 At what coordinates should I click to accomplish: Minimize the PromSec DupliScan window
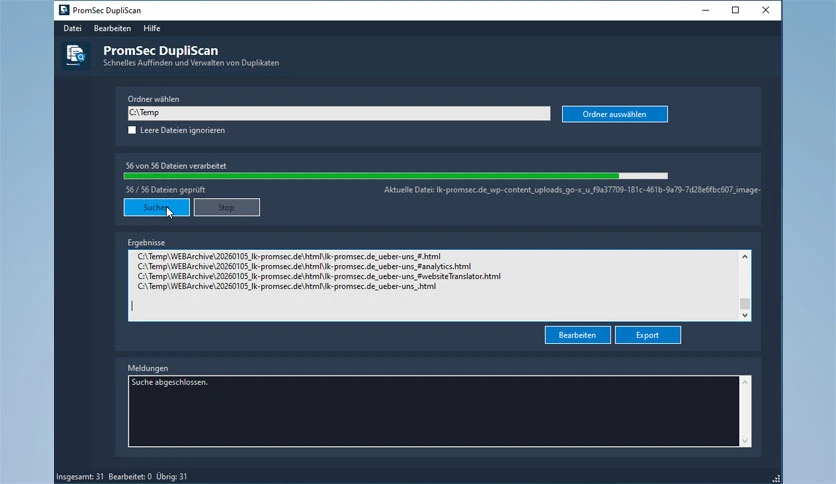705,10
